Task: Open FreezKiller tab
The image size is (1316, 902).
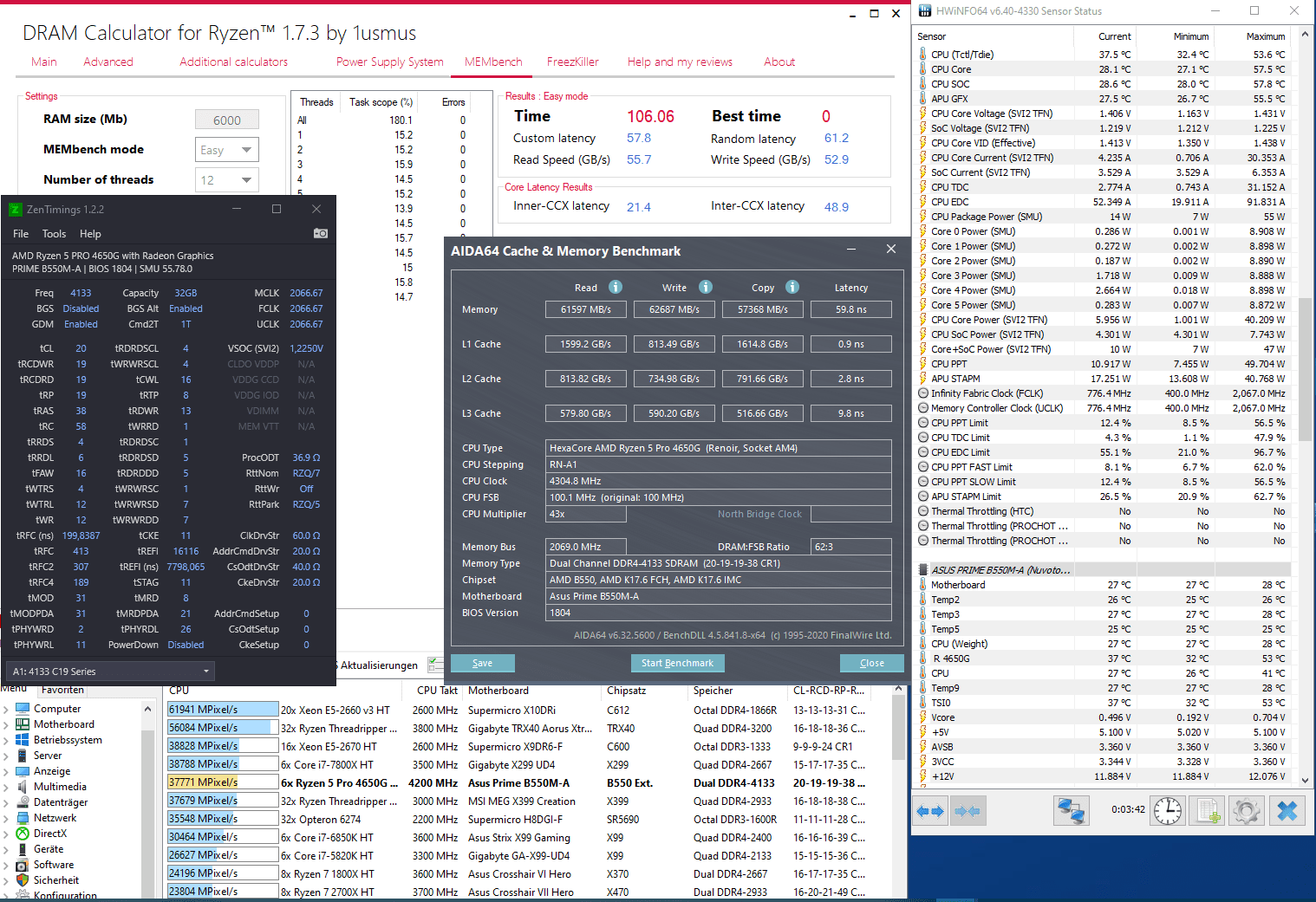Action: pos(573,62)
